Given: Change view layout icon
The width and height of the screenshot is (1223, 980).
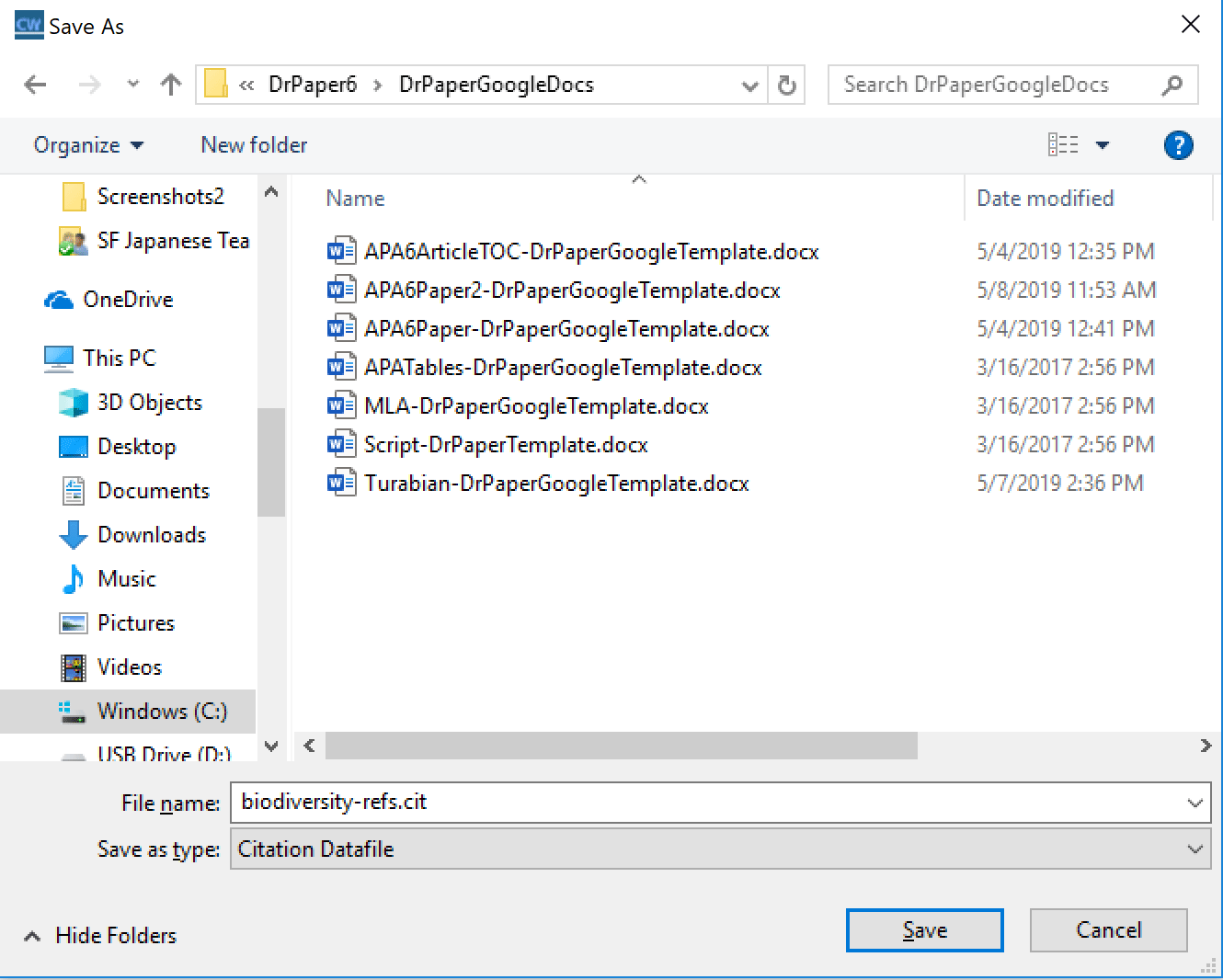Looking at the screenshot, I should coord(1063,145).
